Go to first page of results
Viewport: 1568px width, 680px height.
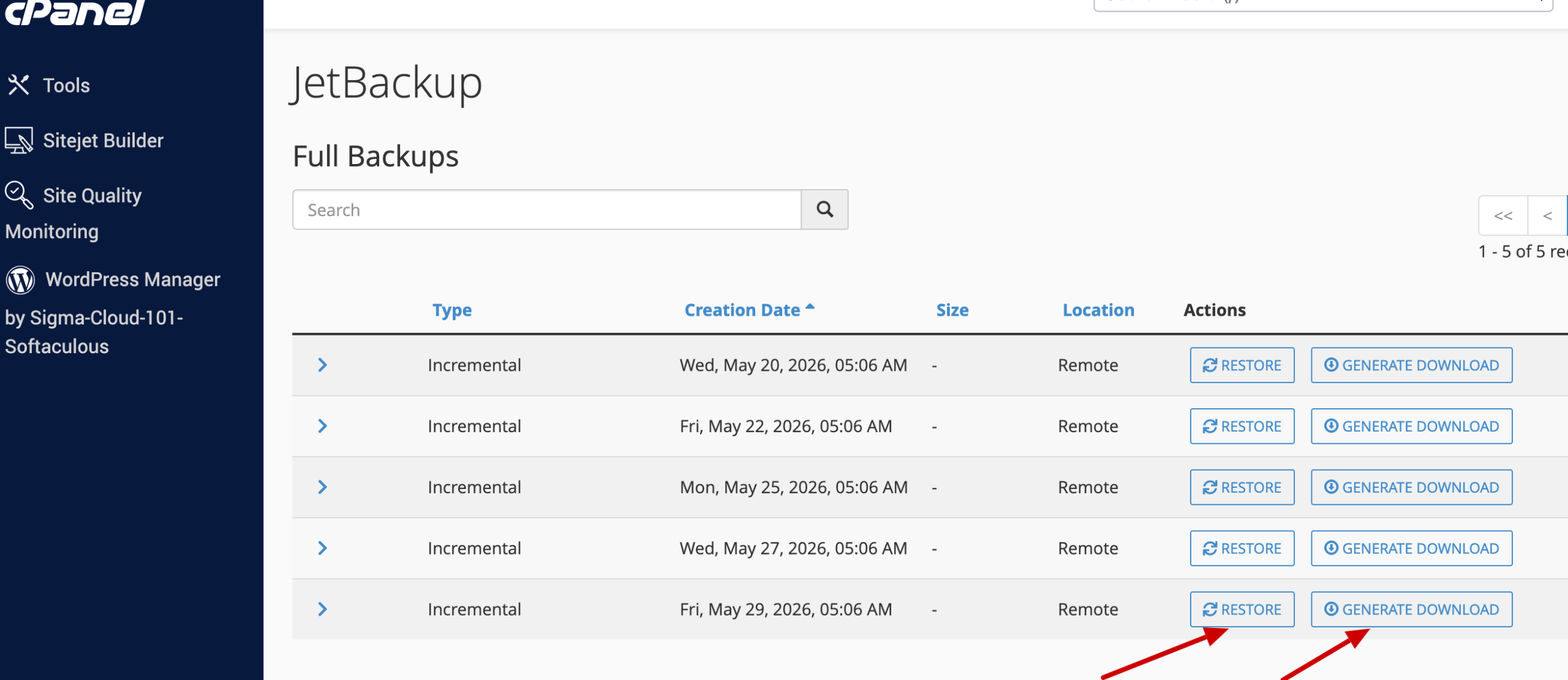[1503, 215]
